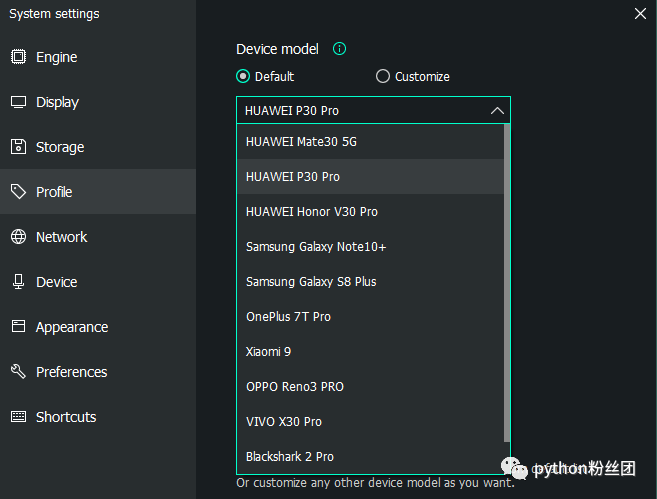This screenshot has width=657, height=499.
Task: Open the Preferences settings tab
Action: 98,372
